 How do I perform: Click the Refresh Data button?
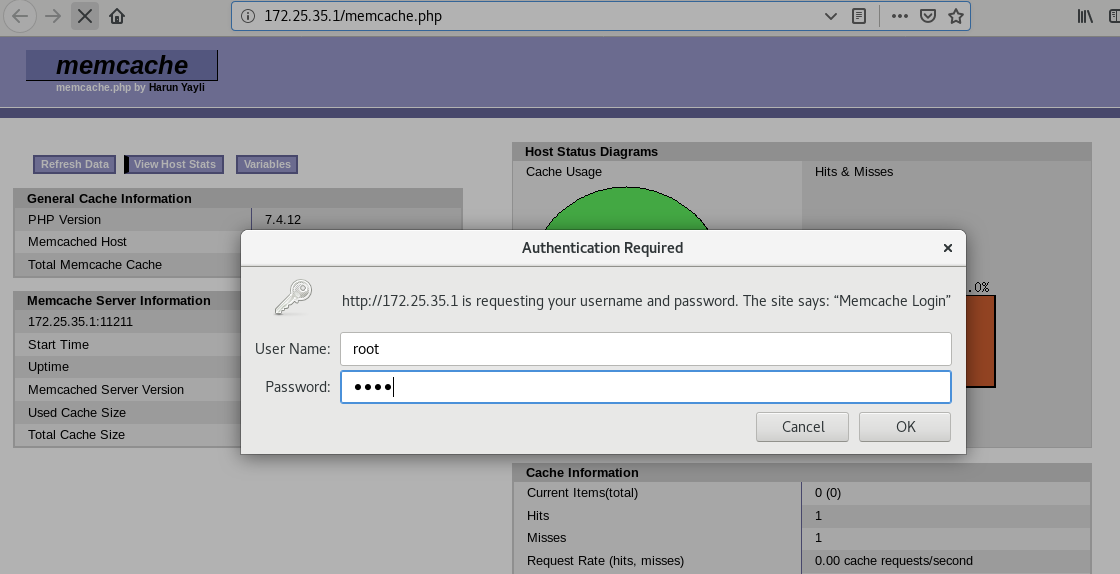(x=75, y=164)
